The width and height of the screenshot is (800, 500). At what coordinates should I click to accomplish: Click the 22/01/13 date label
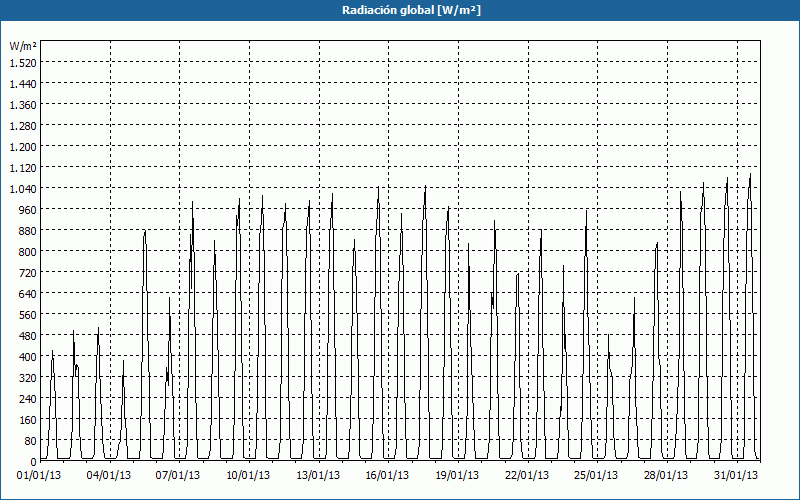click(527, 476)
